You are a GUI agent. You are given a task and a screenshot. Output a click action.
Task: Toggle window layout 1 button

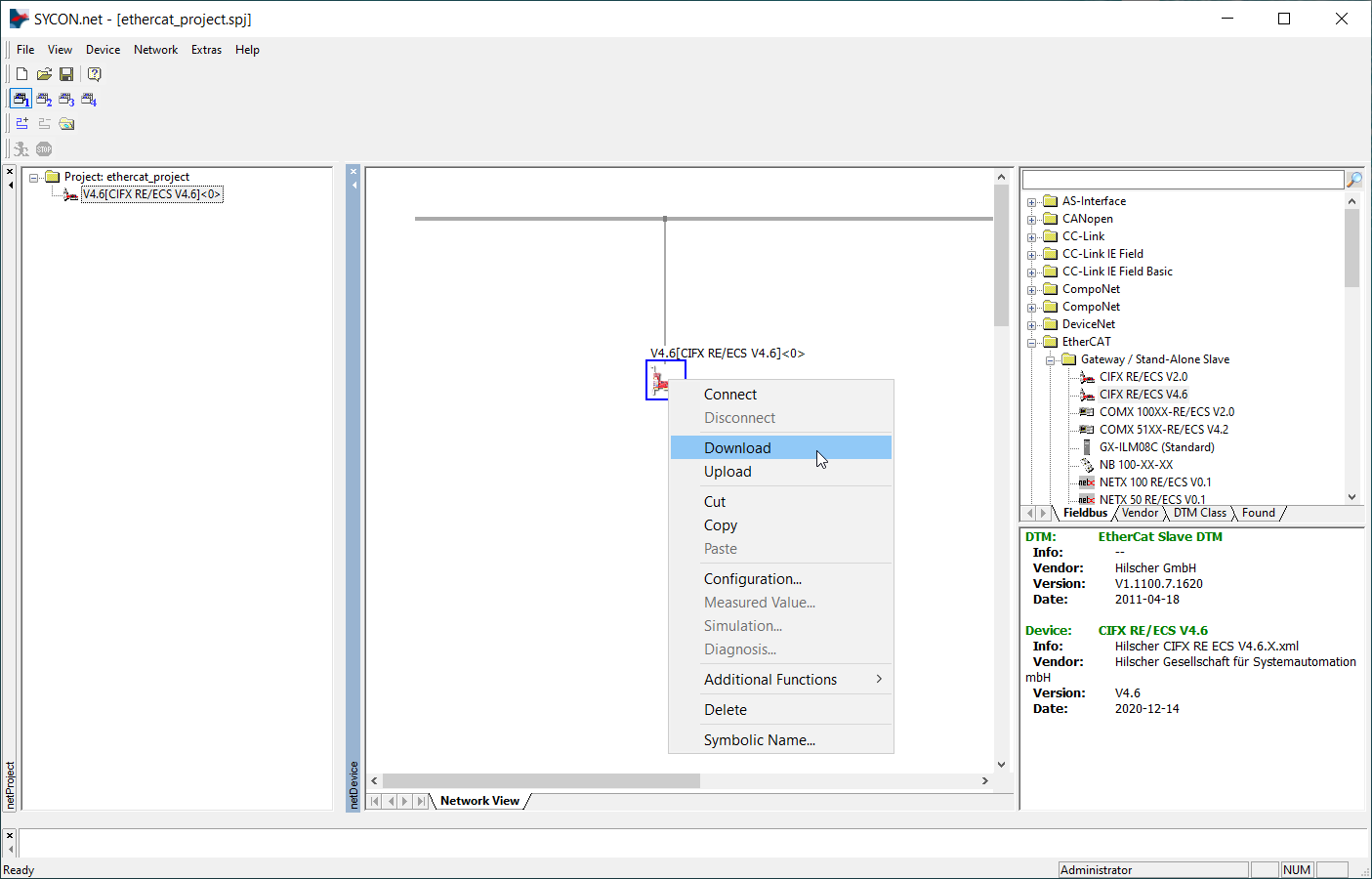(21, 100)
